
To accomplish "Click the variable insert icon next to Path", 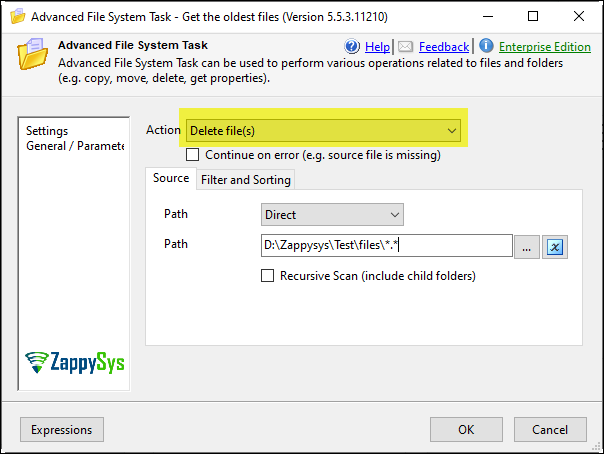I will pos(555,246).
